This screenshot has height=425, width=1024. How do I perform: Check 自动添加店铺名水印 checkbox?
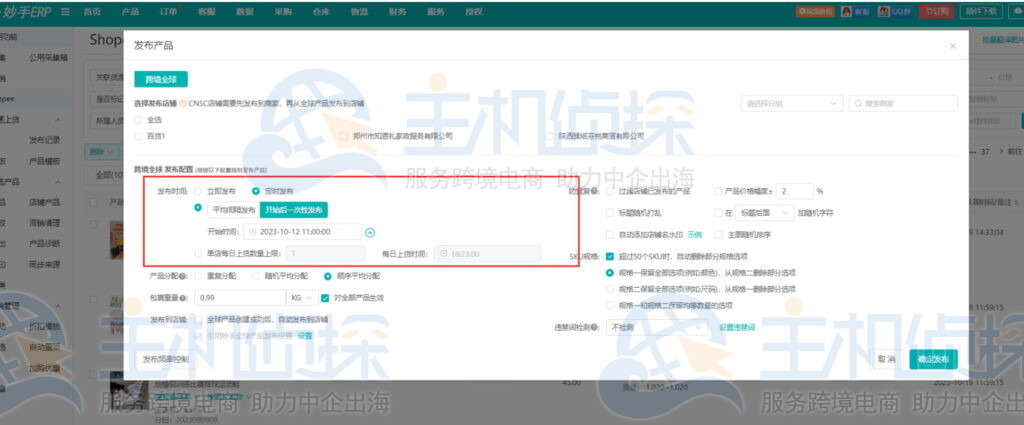point(610,234)
